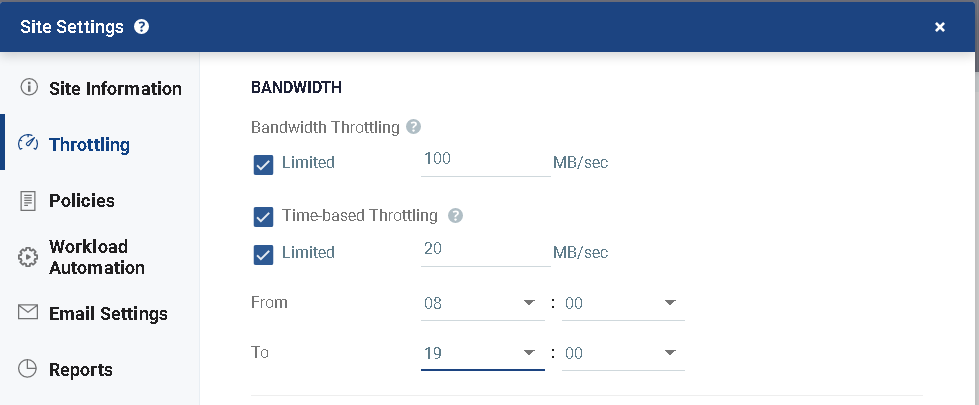This screenshot has height=405, width=979.
Task: Toggle the time-based Limited checkbox
Action: pos(263,255)
